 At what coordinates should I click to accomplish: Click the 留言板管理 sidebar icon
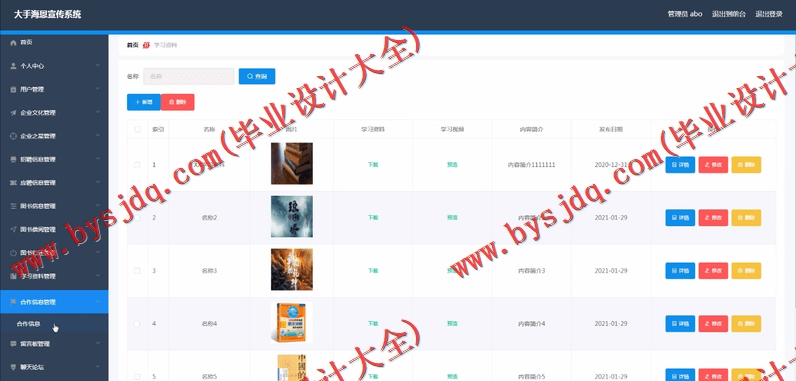[x=14, y=343]
